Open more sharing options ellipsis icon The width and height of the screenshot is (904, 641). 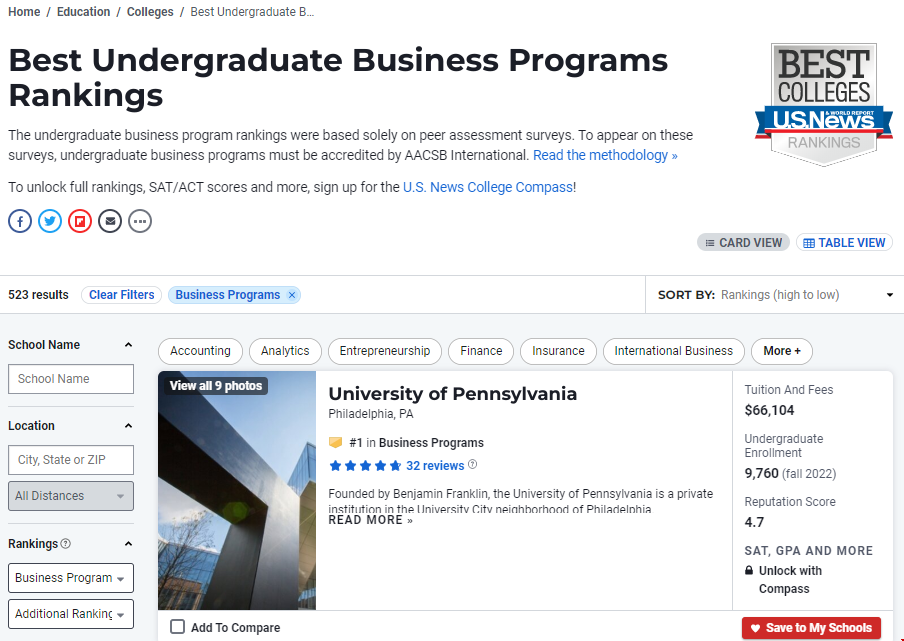click(x=140, y=220)
